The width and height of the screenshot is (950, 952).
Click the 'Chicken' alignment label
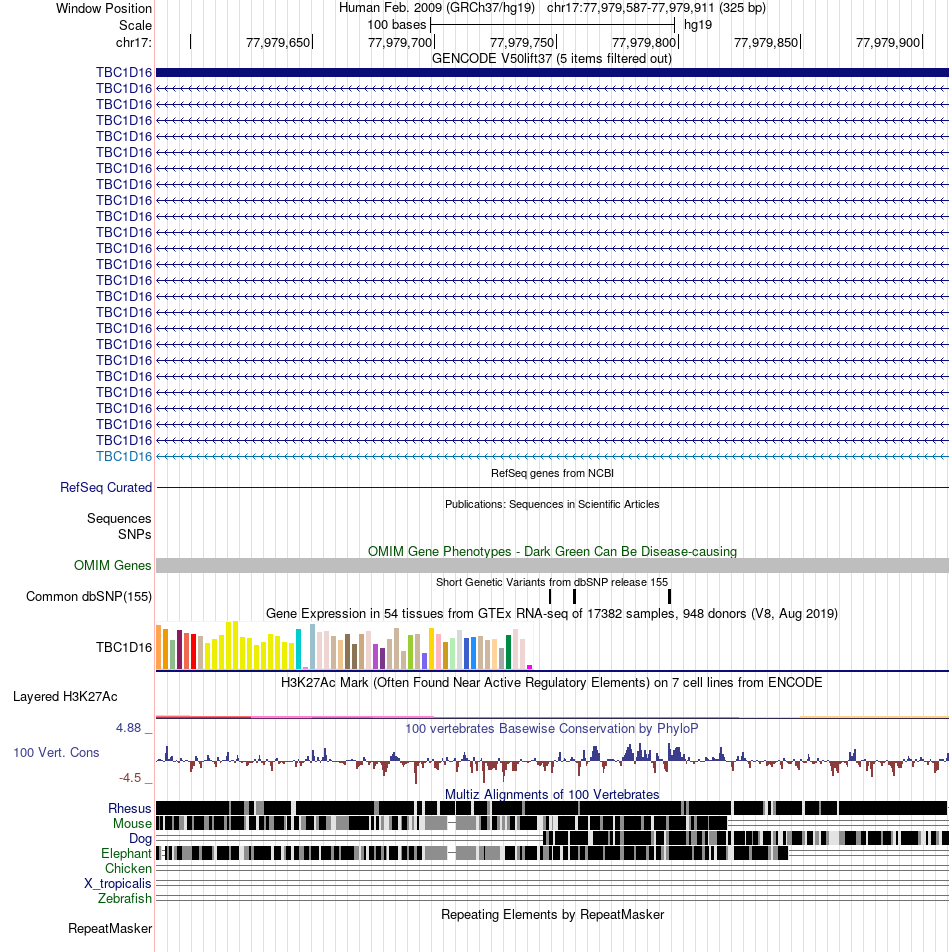tap(128, 868)
